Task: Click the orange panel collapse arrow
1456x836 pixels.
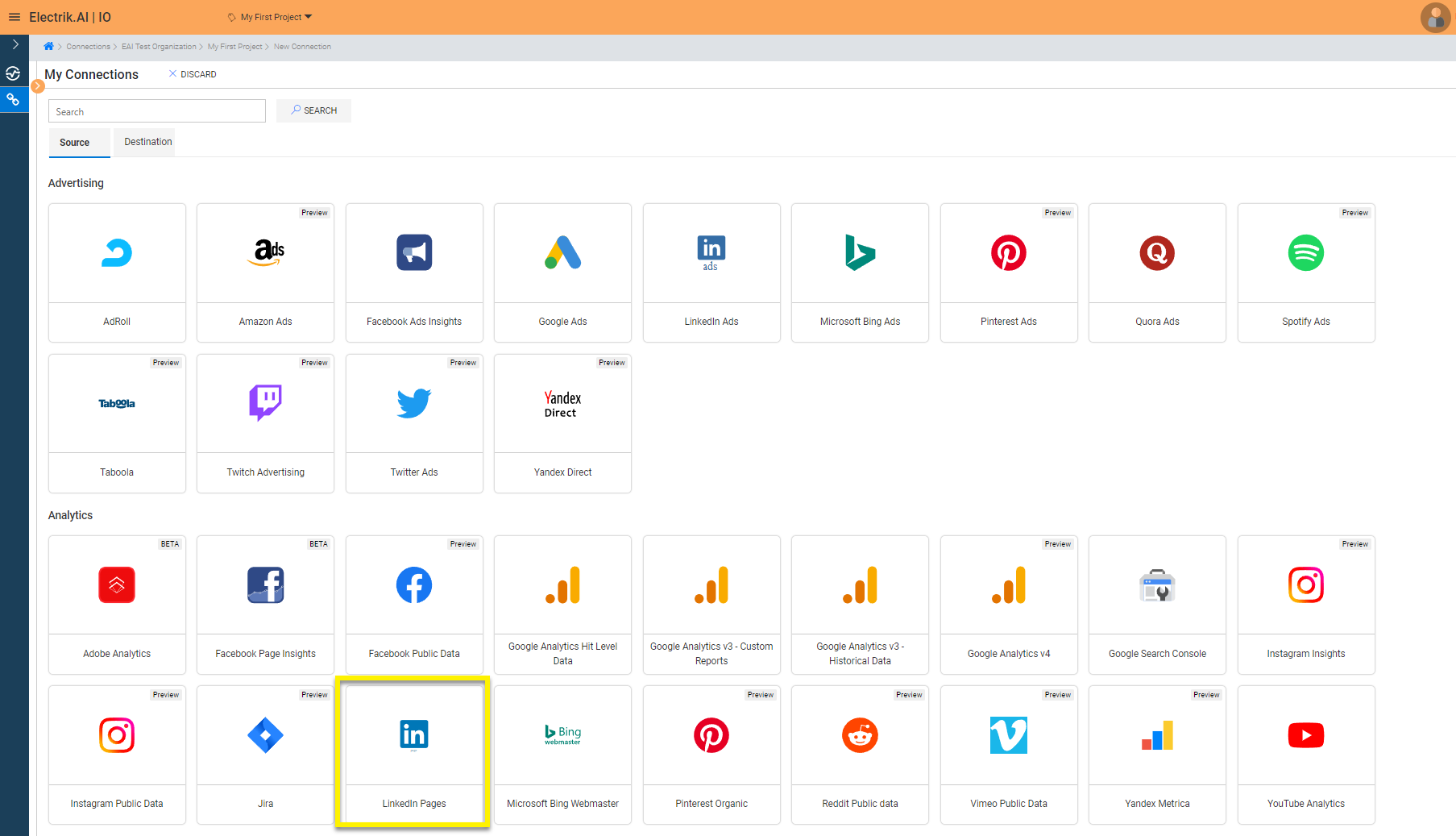Action: click(x=37, y=85)
